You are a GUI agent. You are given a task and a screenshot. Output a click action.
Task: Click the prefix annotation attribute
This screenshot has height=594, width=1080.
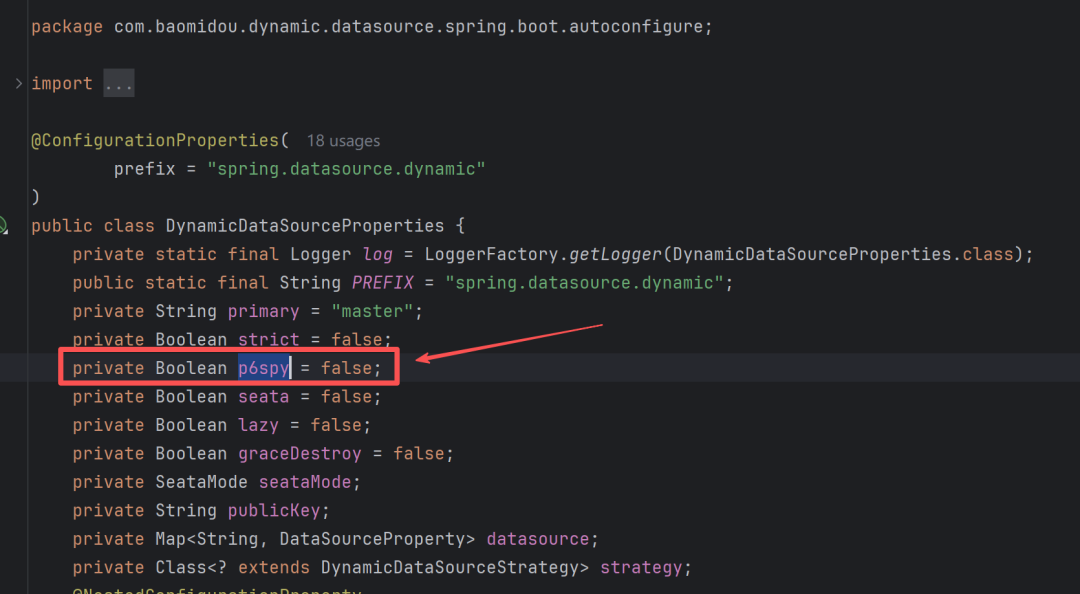(145, 169)
